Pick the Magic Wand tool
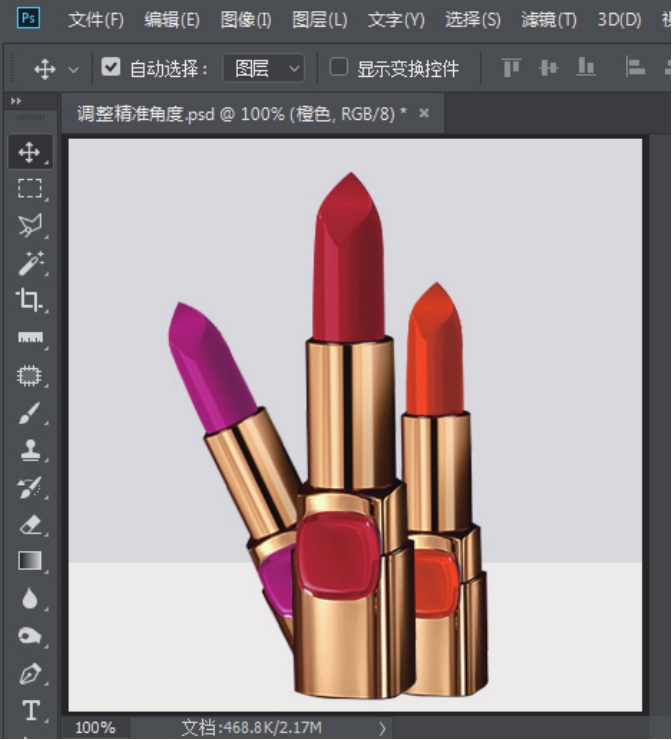The width and height of the screenshot is (672, 740). pos(30,262)
